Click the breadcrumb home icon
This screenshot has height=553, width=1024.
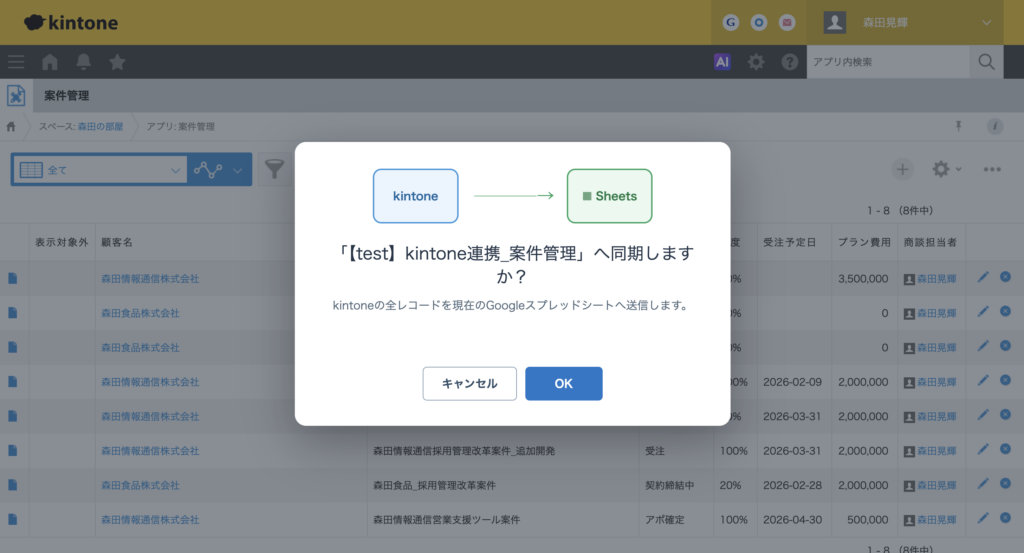[x=11, y=127]
